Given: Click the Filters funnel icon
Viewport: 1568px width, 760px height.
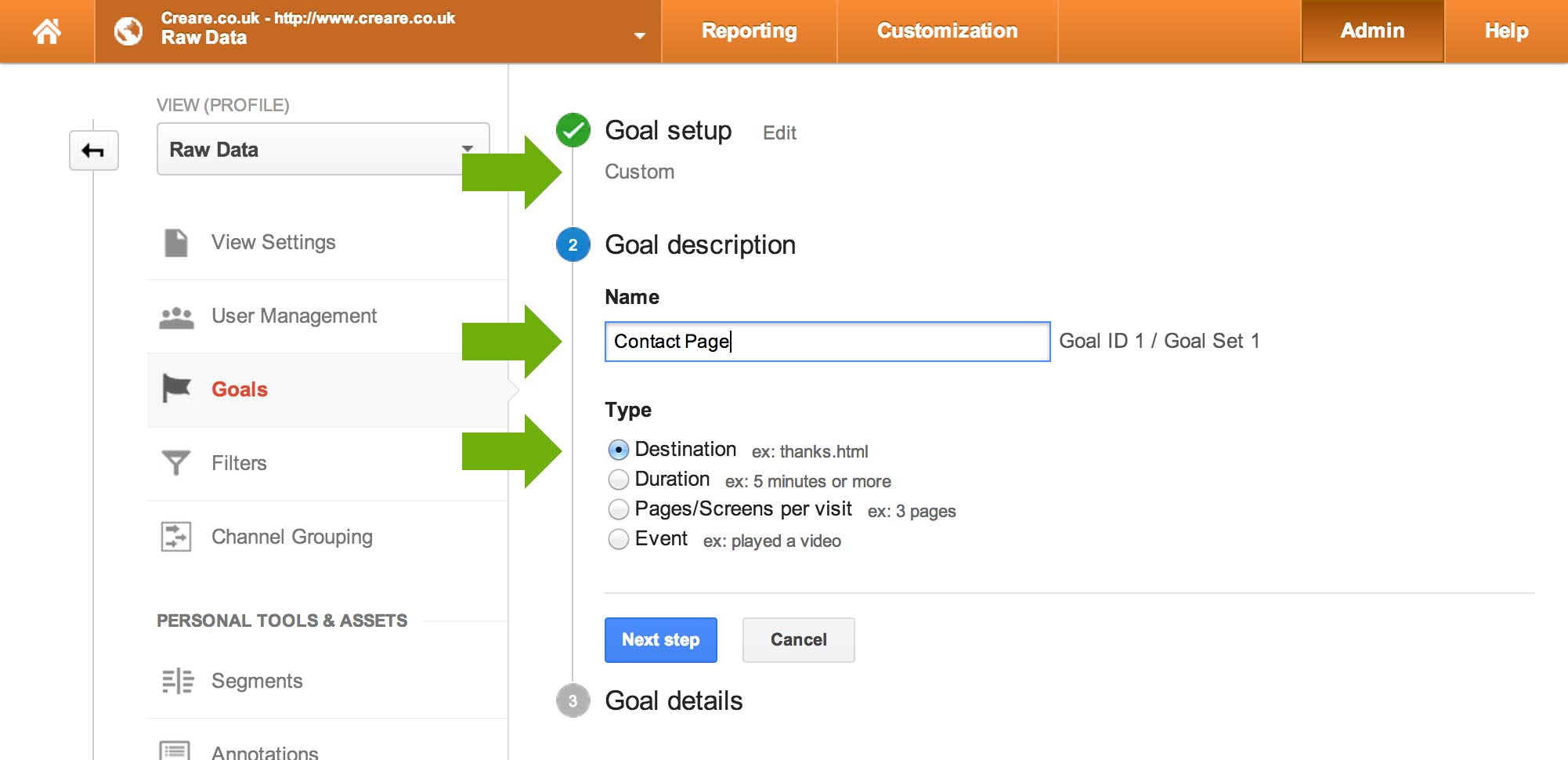Looking at the screenshot, I should [175, 462].
